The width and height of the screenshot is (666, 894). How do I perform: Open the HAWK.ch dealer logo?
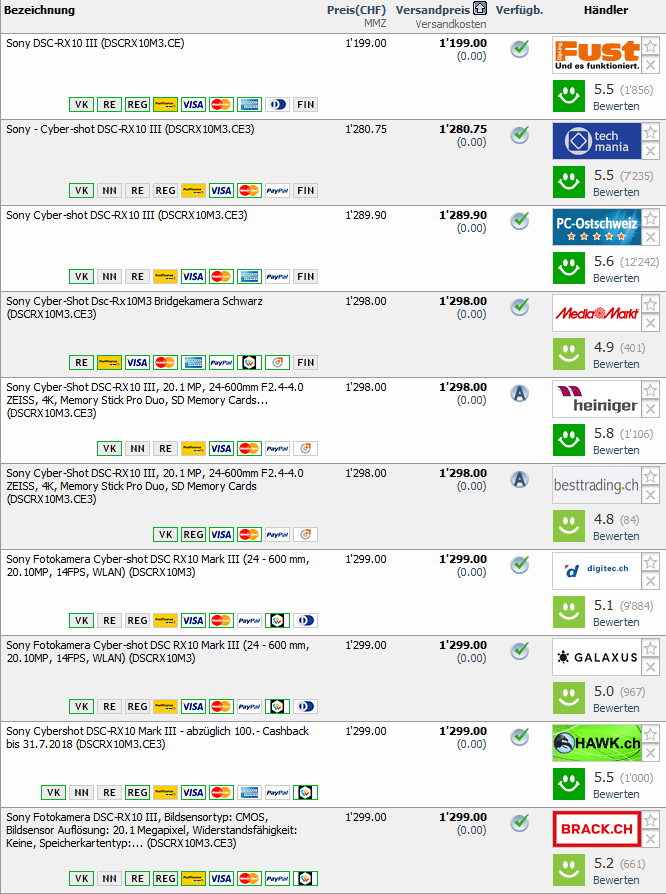pyautogui.click(x=596, y=742)
